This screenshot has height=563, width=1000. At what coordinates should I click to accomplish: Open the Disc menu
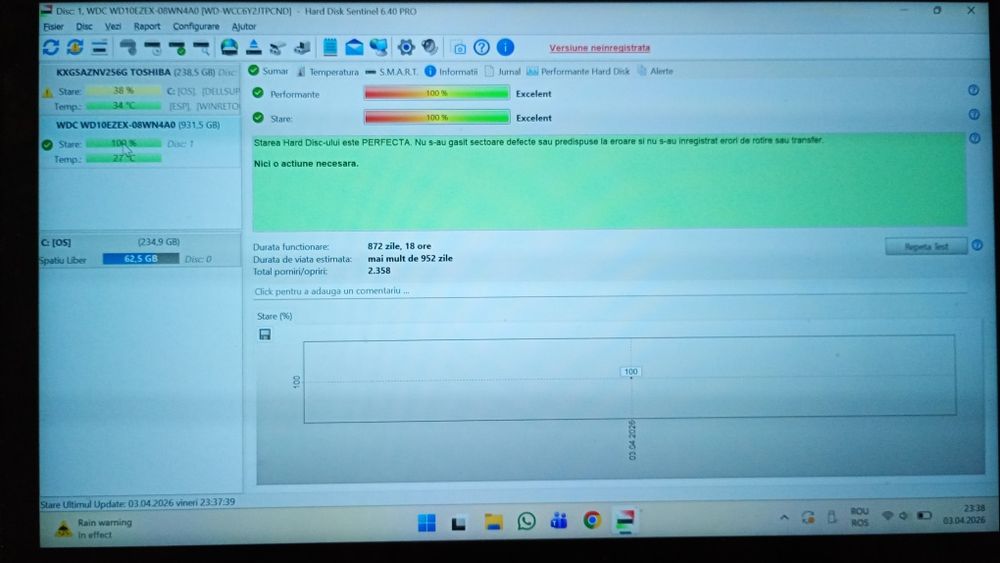click(84, 27)
